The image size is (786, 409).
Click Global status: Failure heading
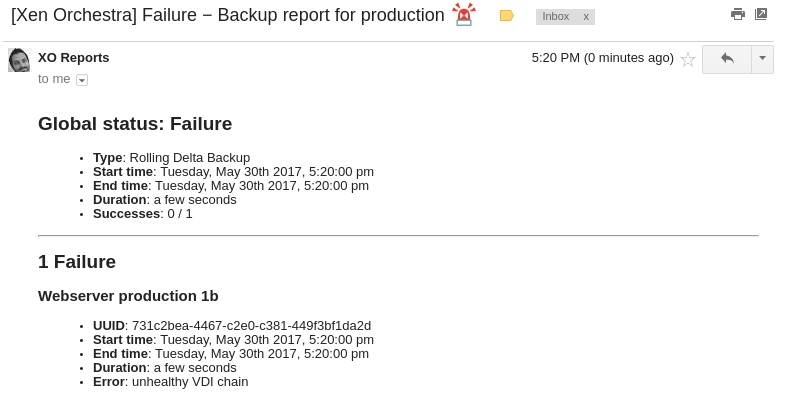tap(135, 124)
